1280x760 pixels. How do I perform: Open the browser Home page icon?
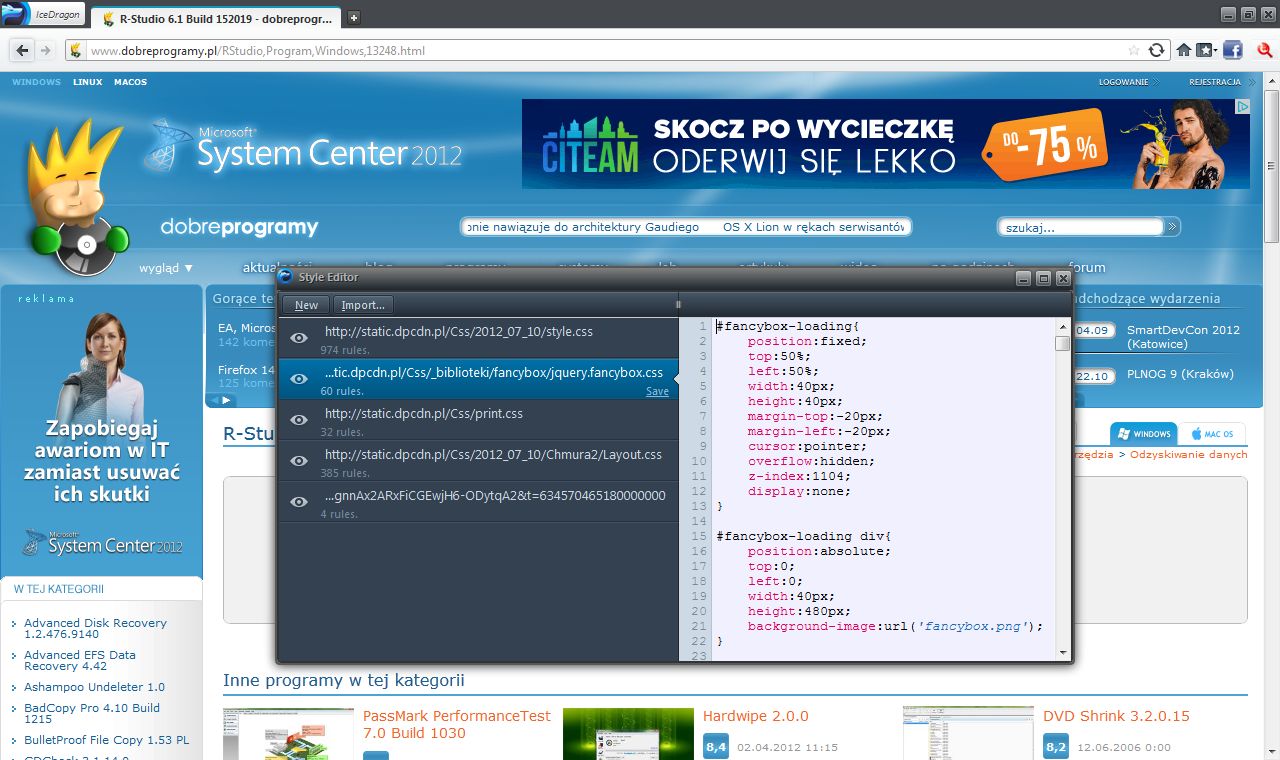click(1184, 50)
